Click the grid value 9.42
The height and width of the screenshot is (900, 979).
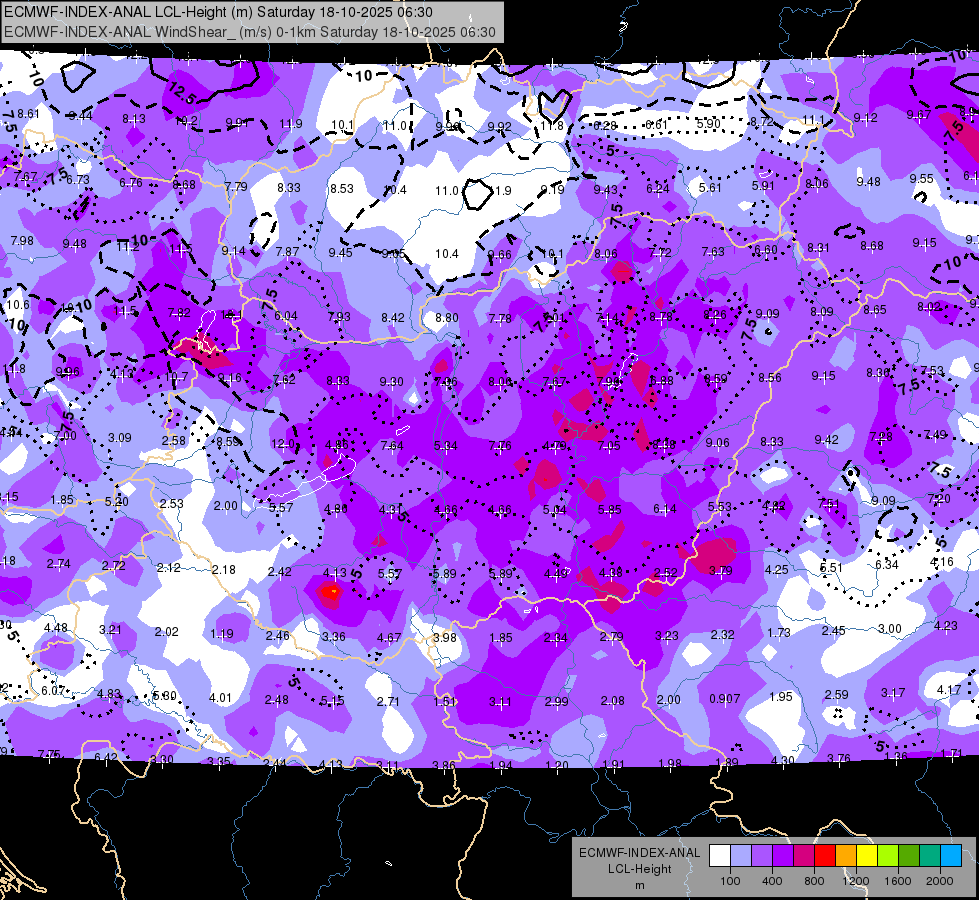(826, 440)
